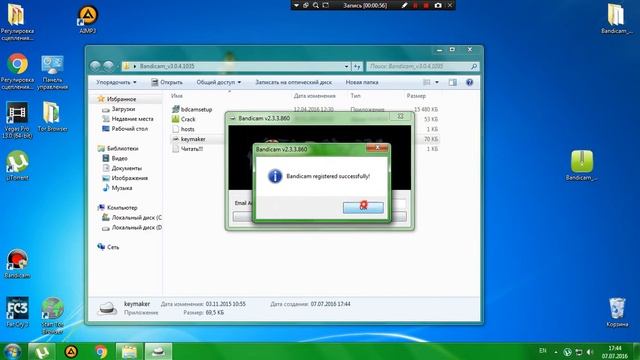This screenshot has width=640, height=360.
Task: Go forward in the Explorer window
Action: [x=109, y=66]
